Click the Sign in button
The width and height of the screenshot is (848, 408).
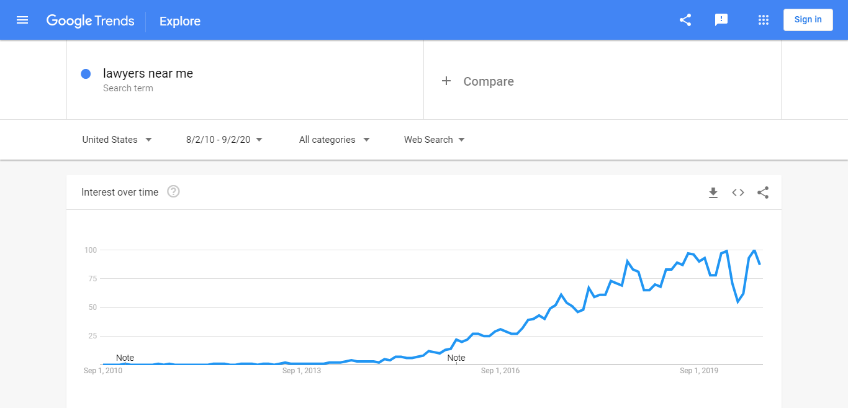(808, 20)
